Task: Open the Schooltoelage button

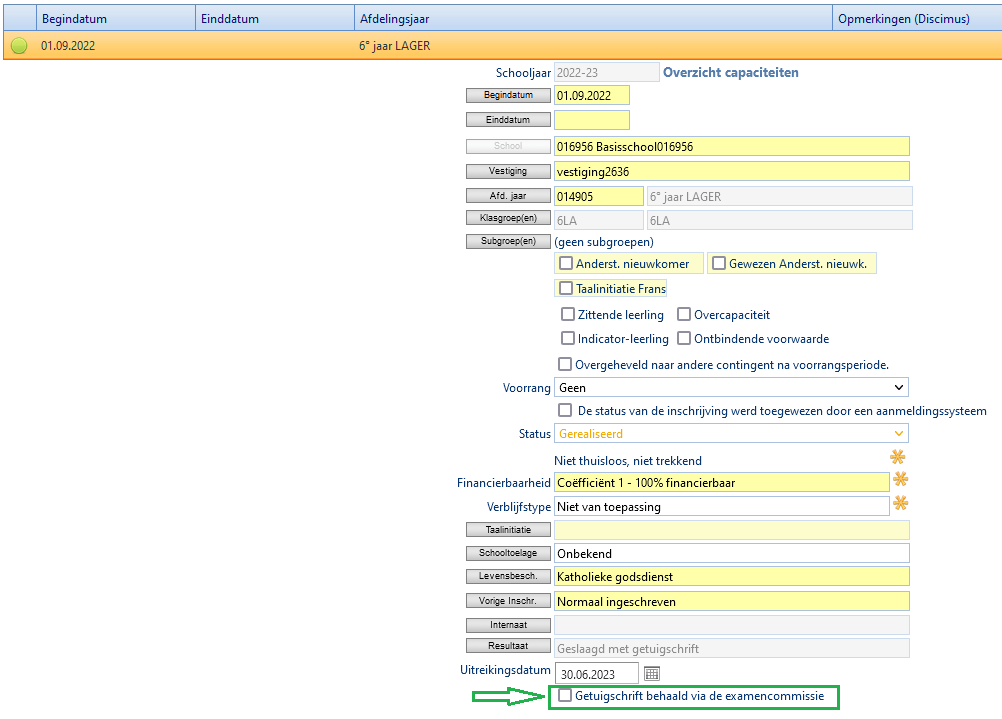Action: (x=508, y=553)
